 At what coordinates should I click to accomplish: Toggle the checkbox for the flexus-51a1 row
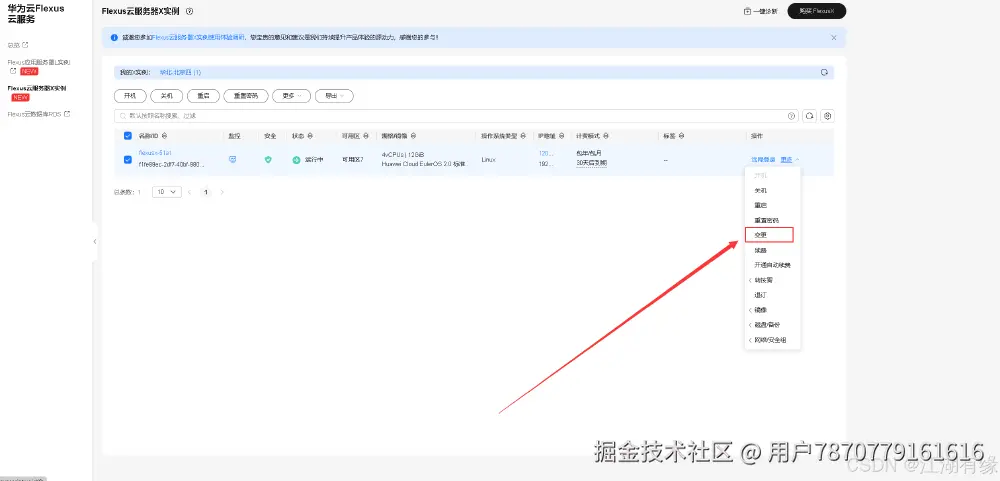click(x=128, y=159)
